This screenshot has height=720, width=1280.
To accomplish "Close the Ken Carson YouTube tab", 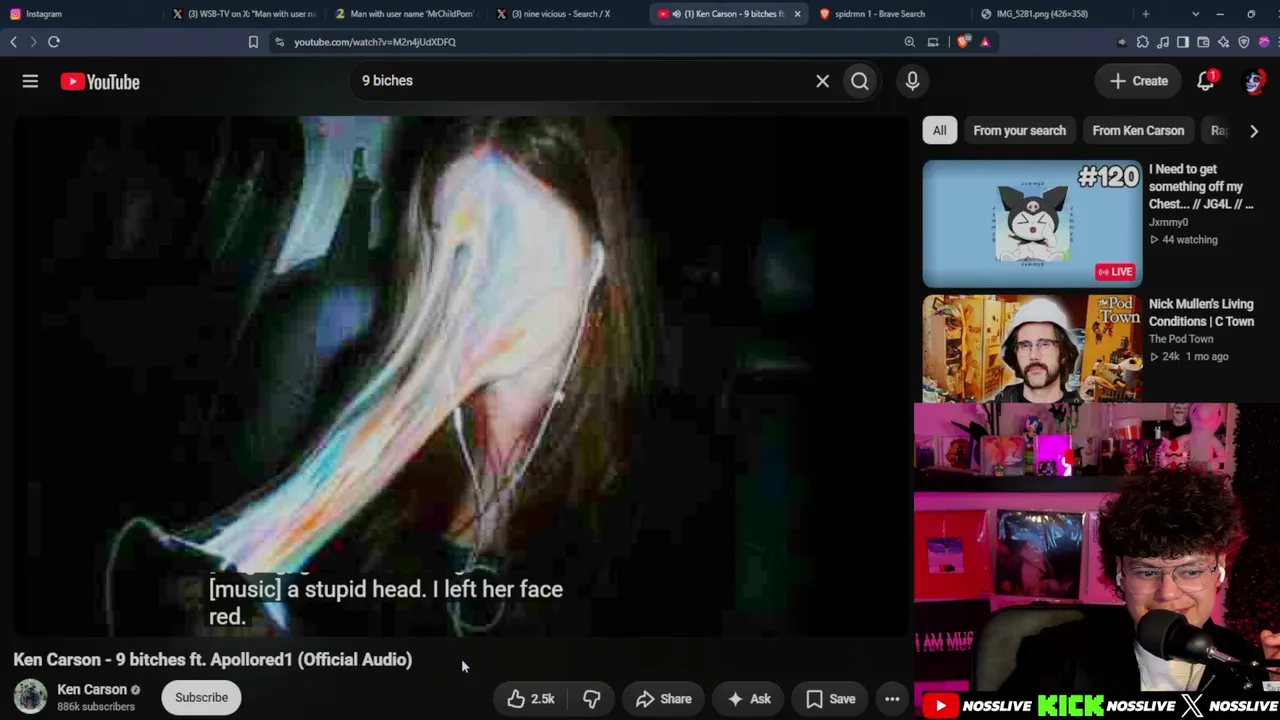I will click(x=797, y=14).
